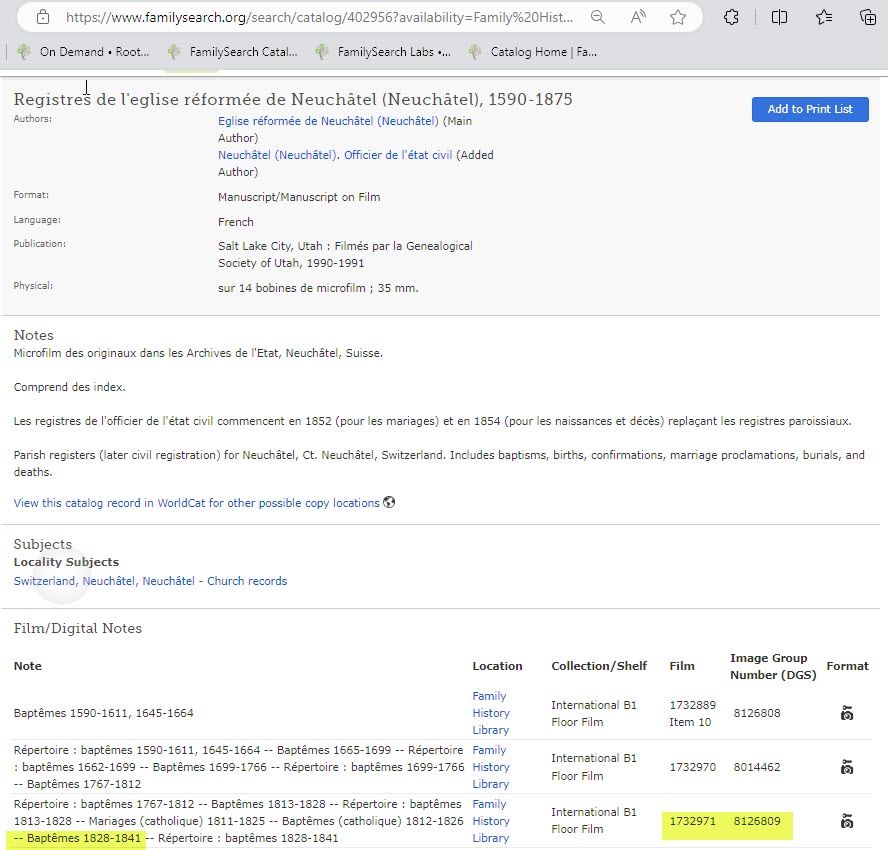Open Family History Library link for film 1732971
The image size is (888, 850).
tap(491, 821)
